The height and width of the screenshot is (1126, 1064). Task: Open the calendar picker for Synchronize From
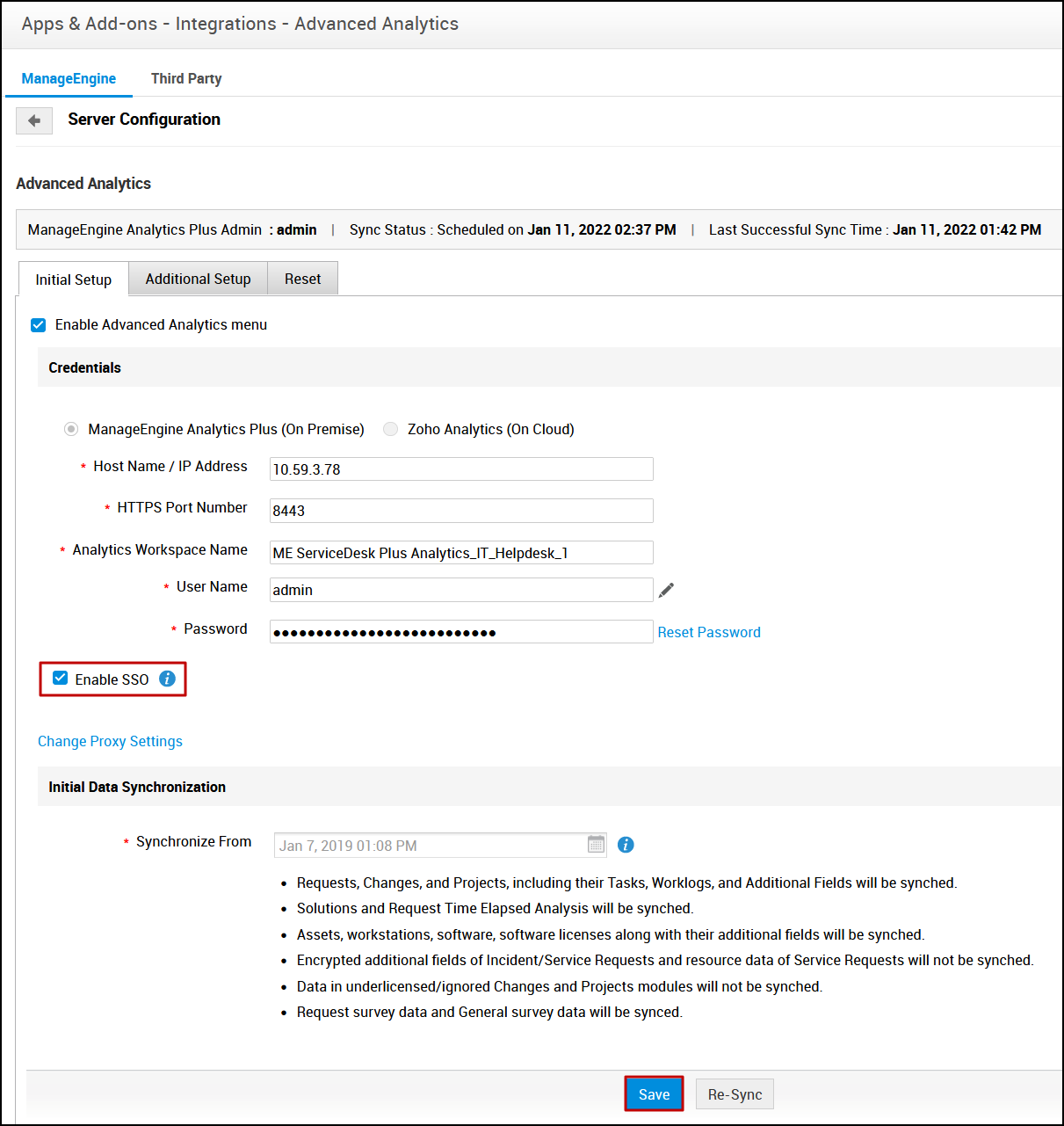(596, 845)
